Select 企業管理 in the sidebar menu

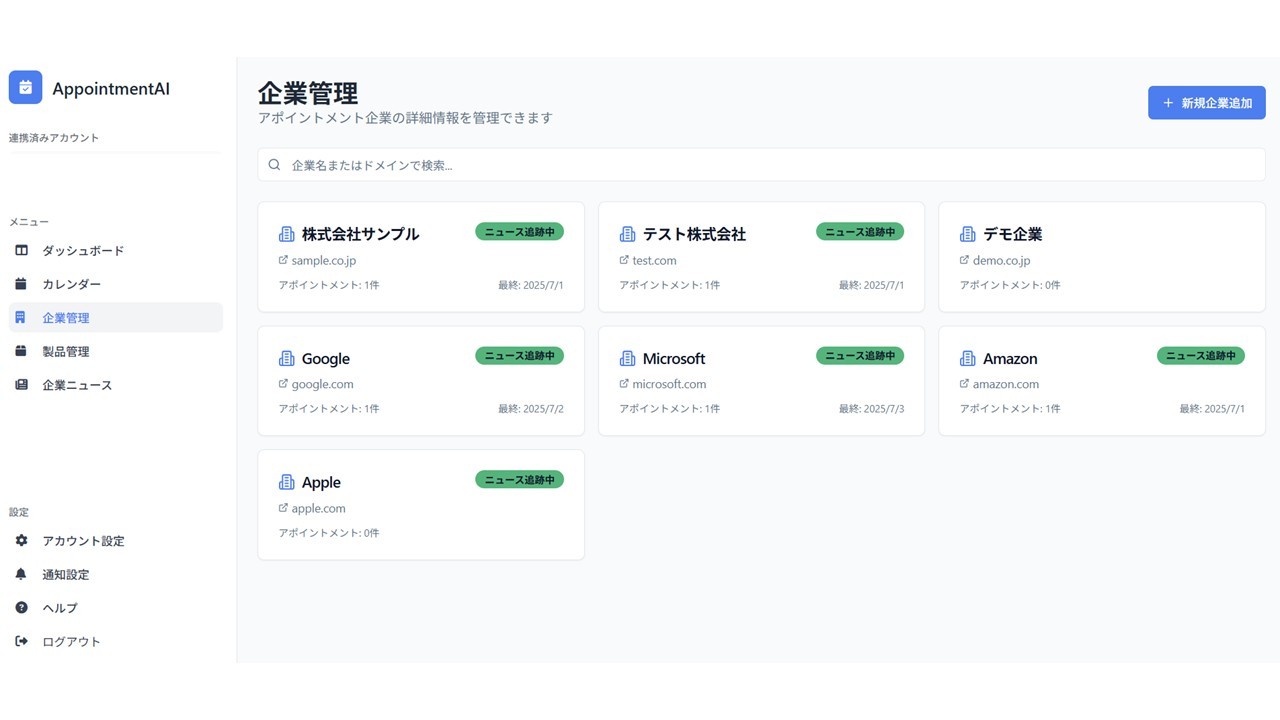(116, 318)
